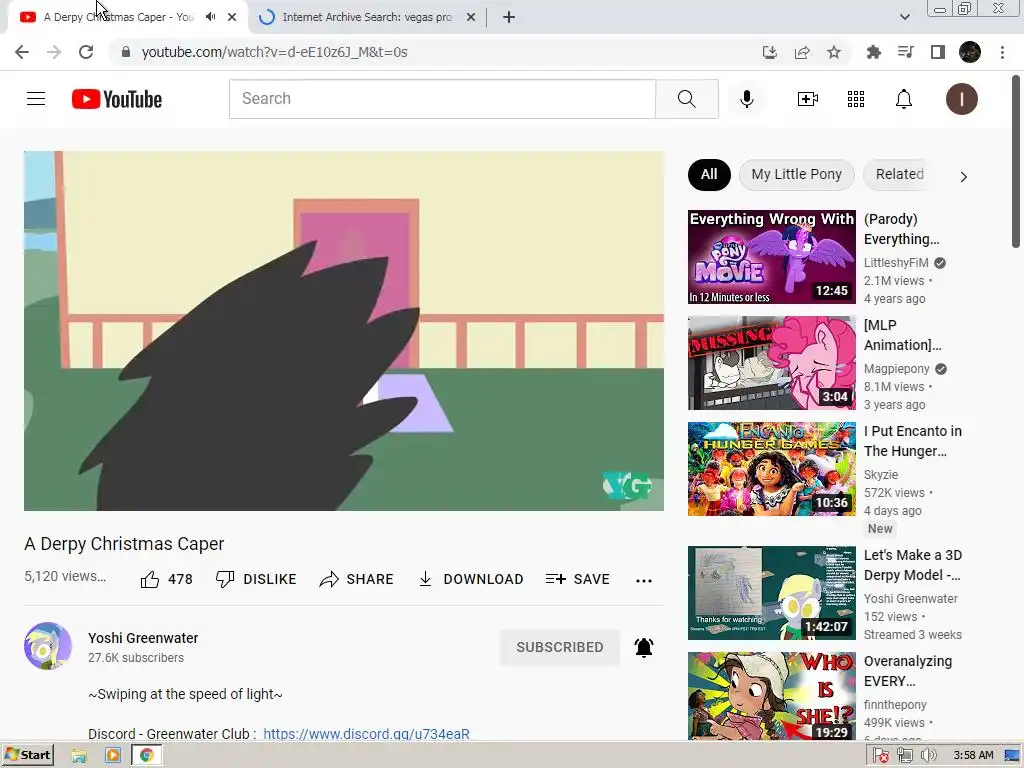Click inside the YouTube search field
The height and width of the screenshot is (768, 1024).
(442, 99)
